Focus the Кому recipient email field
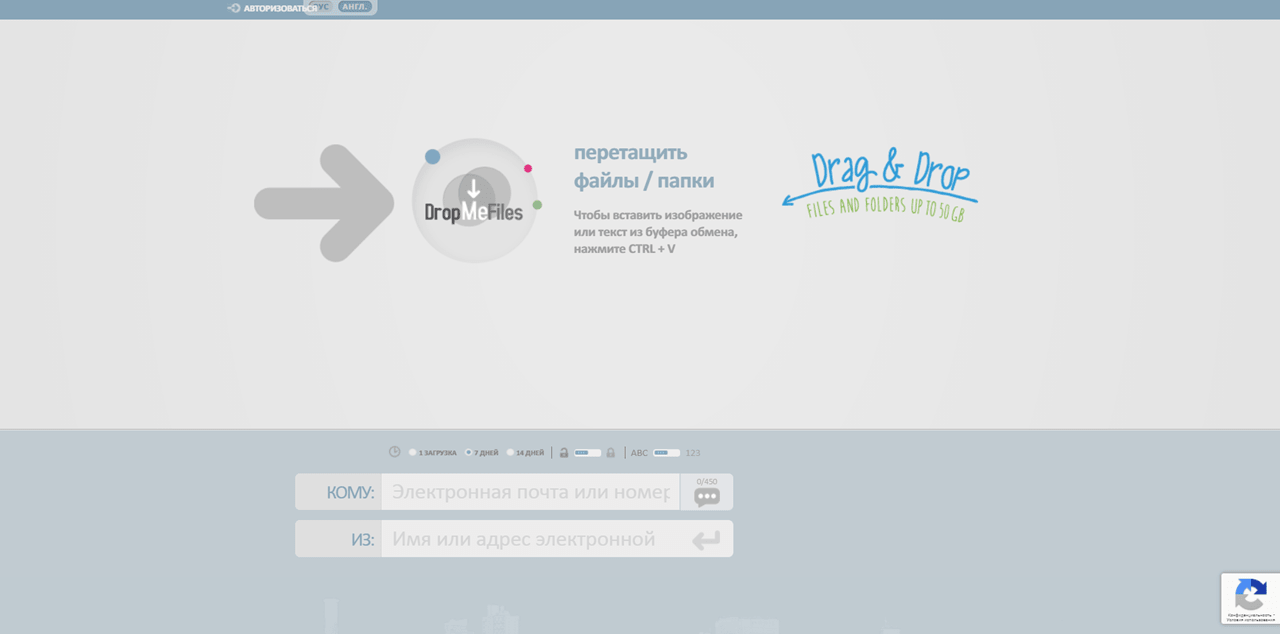Screen dimensions: 1280x634 pos(530,492)
